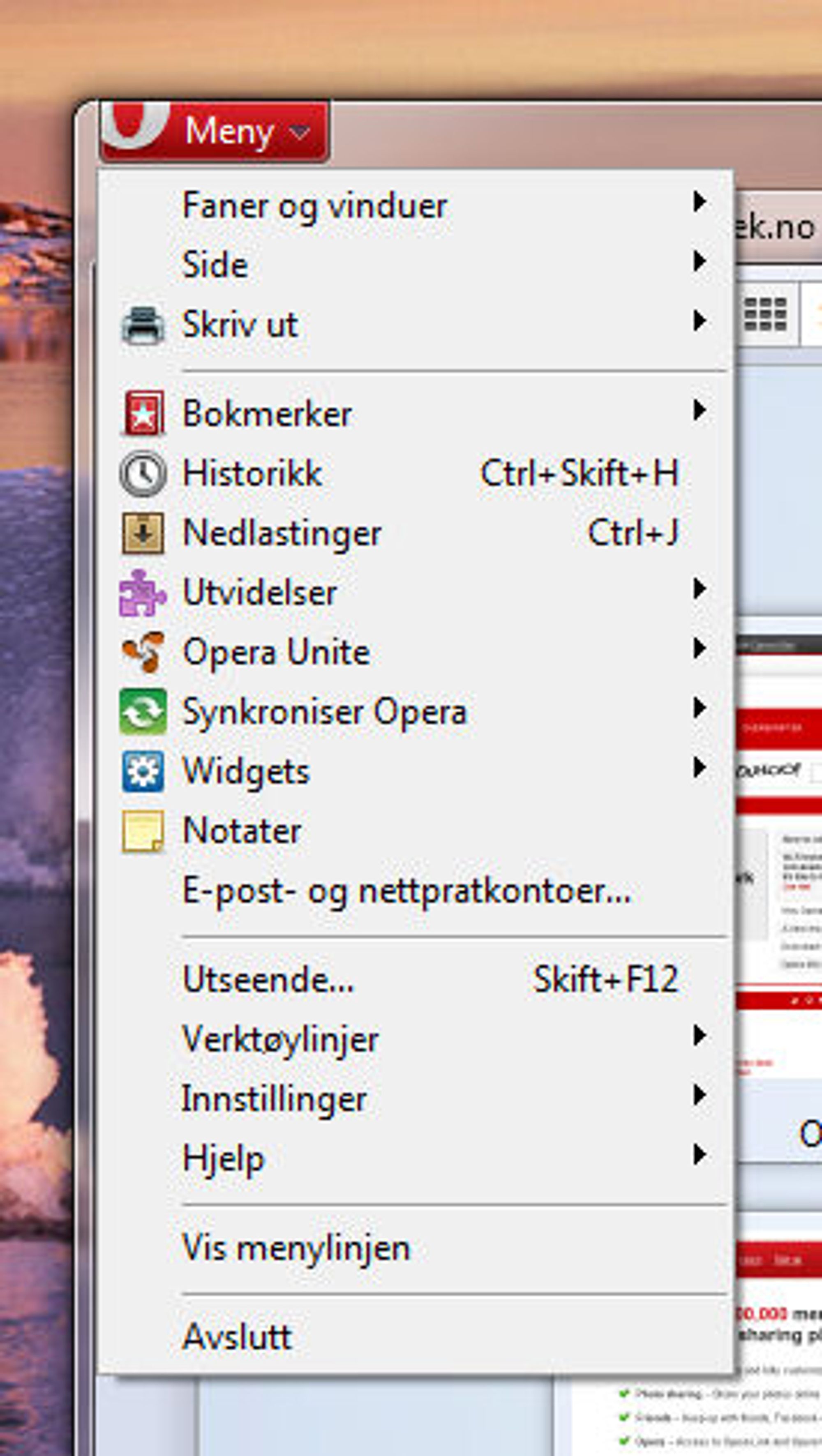The height and width of the screenshot is (1456, 822).
Task: Open Opera Unite menu entry
Action: click(x=416, y=652)
